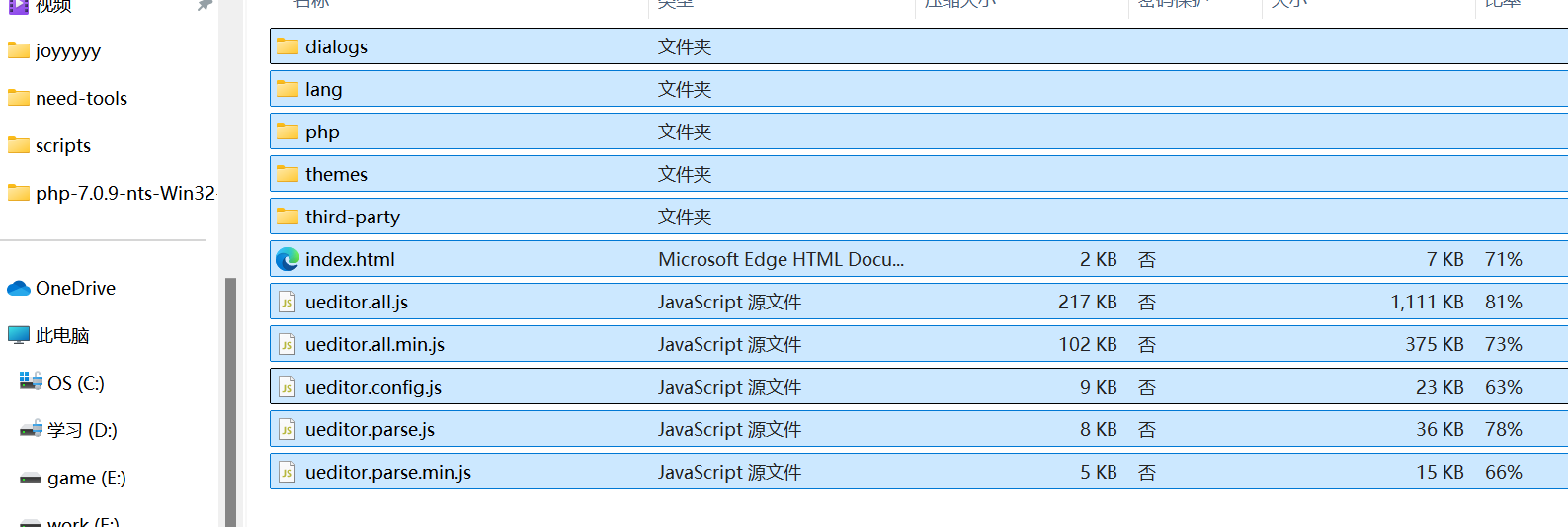The image size is (1568, 527).
Task: Click the 否 password cell of index.html row
Action: coord(1147,259)
